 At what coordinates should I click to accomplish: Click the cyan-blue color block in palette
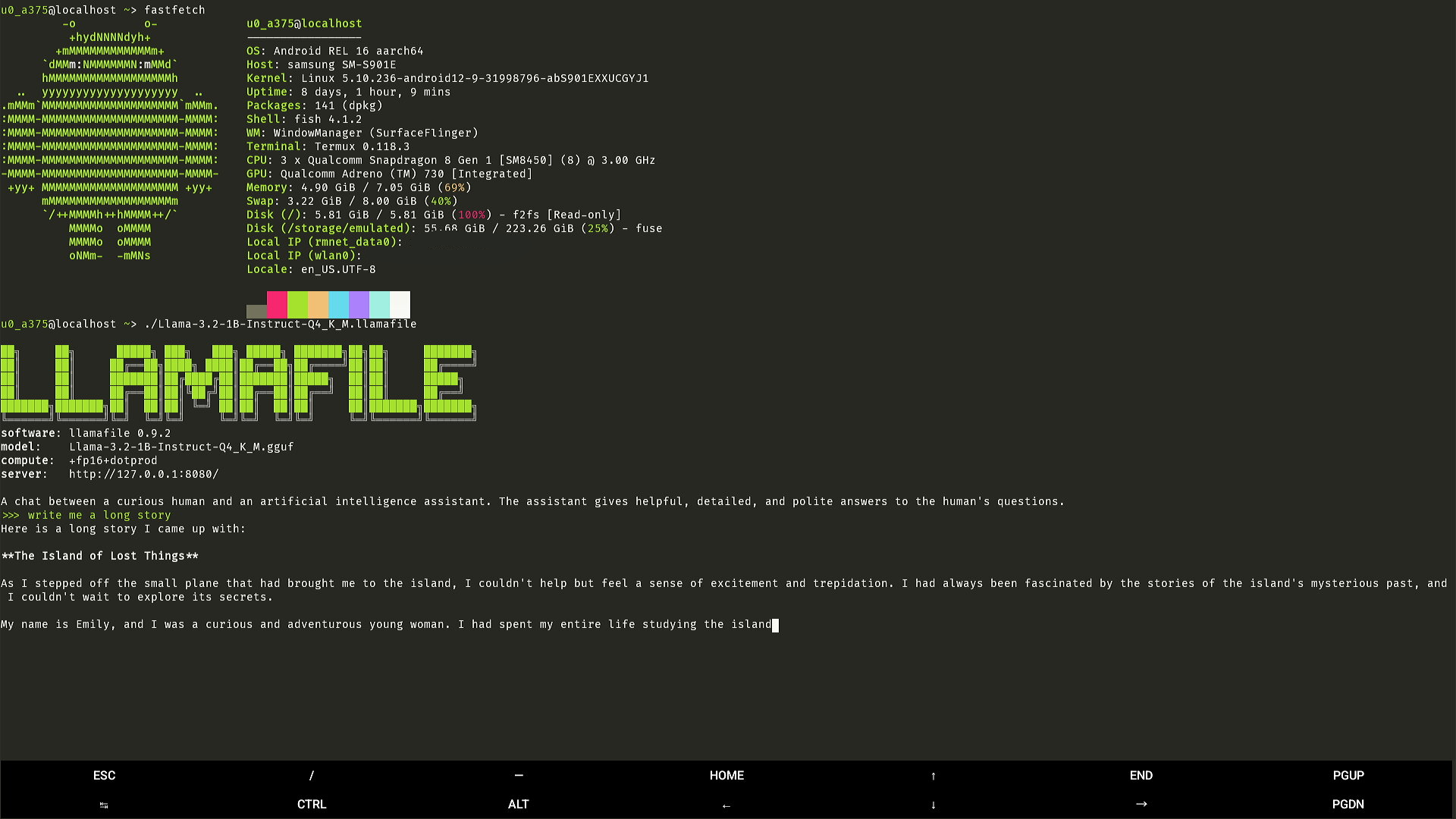coord(338,304)
